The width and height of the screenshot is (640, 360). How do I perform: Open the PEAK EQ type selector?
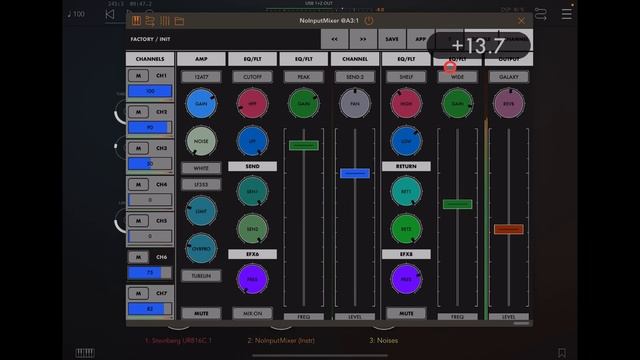click(x=304, y=77)
